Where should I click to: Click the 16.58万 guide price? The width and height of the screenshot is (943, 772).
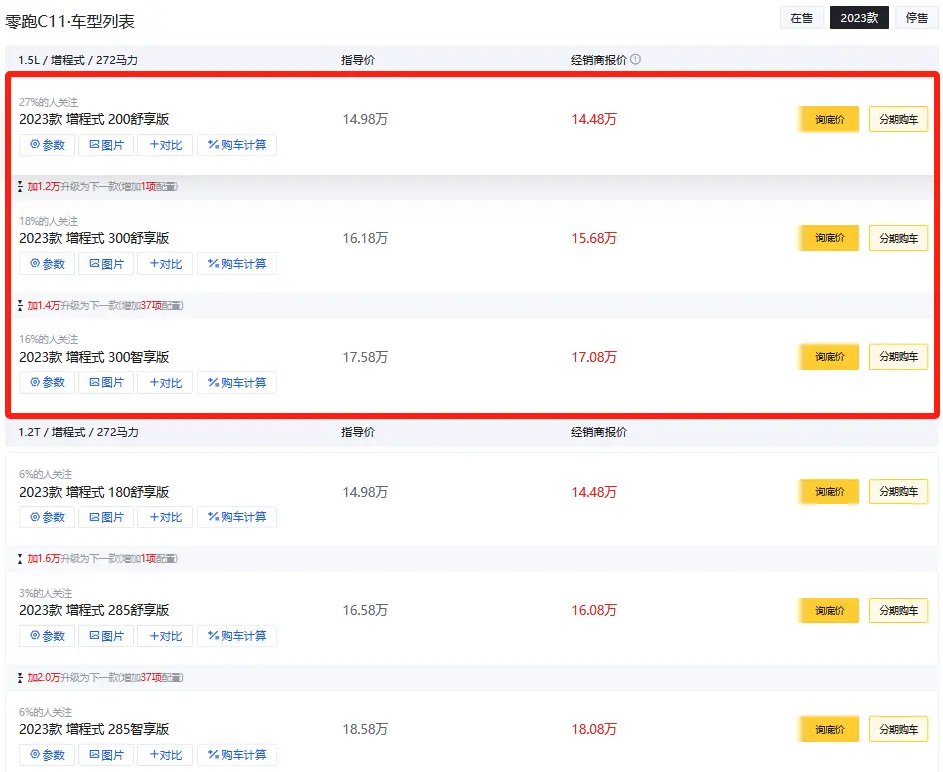click(x=365, y=610)
